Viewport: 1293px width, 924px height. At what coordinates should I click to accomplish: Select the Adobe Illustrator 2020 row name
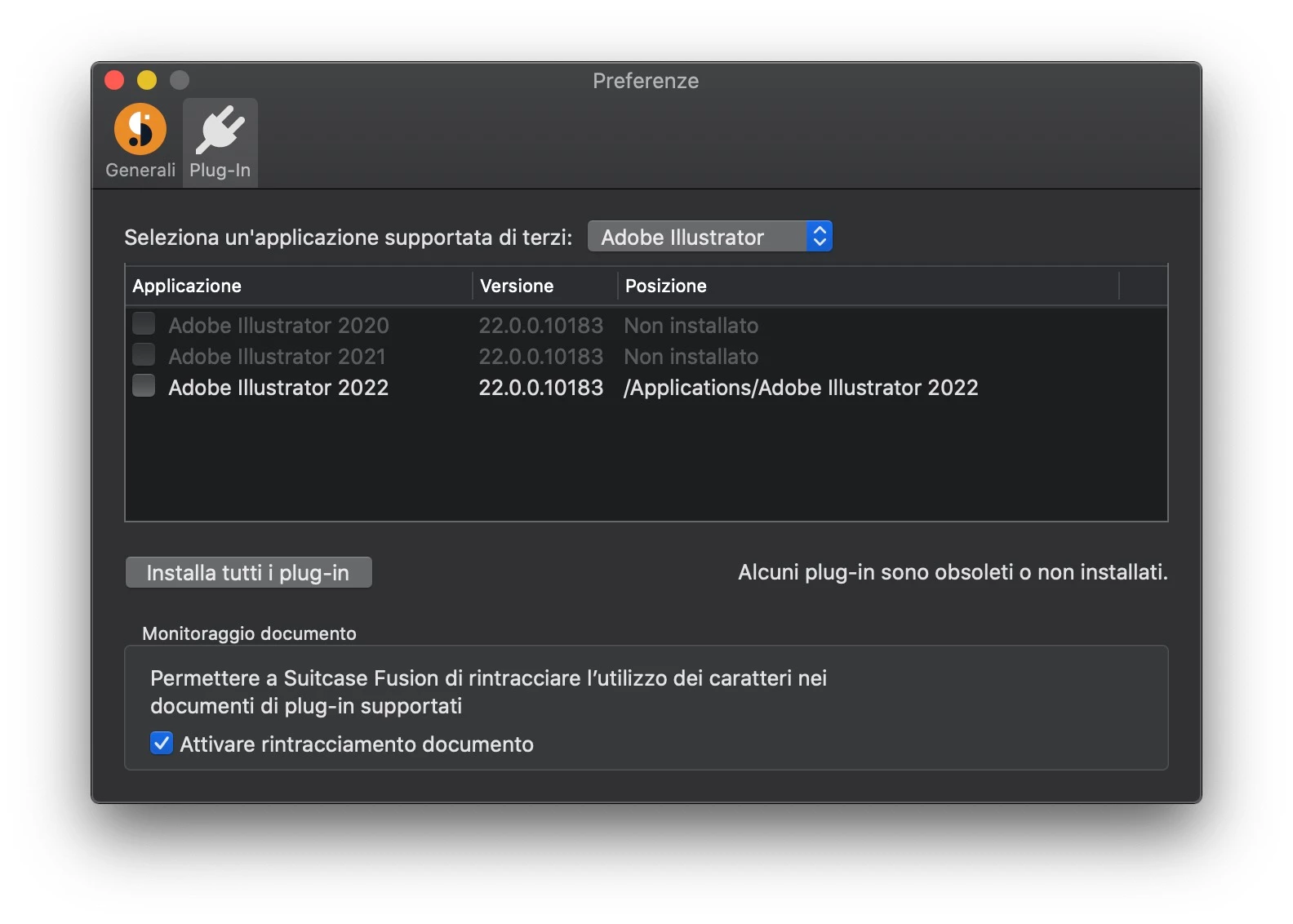click(x=278, y=326)
